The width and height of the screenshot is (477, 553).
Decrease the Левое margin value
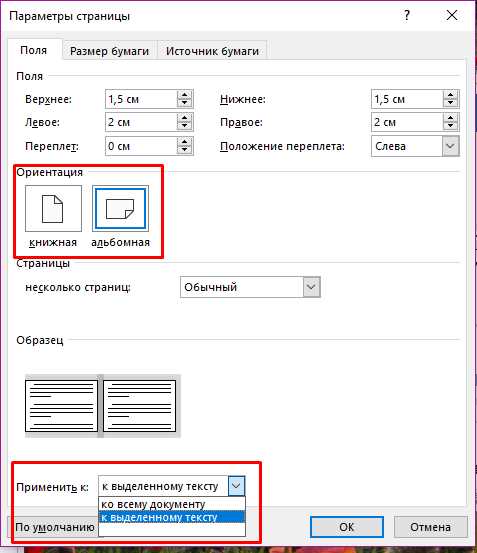pos(184,127)
